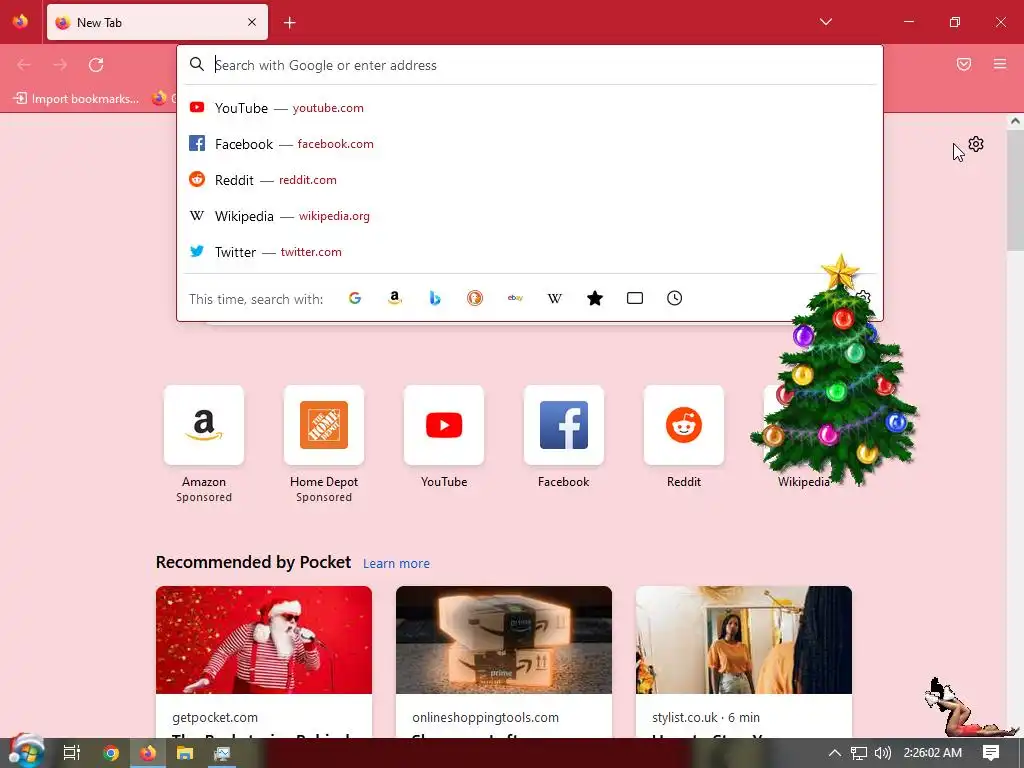
Task: Open File Explorer from the taskbar
Action: pos(185,753)
